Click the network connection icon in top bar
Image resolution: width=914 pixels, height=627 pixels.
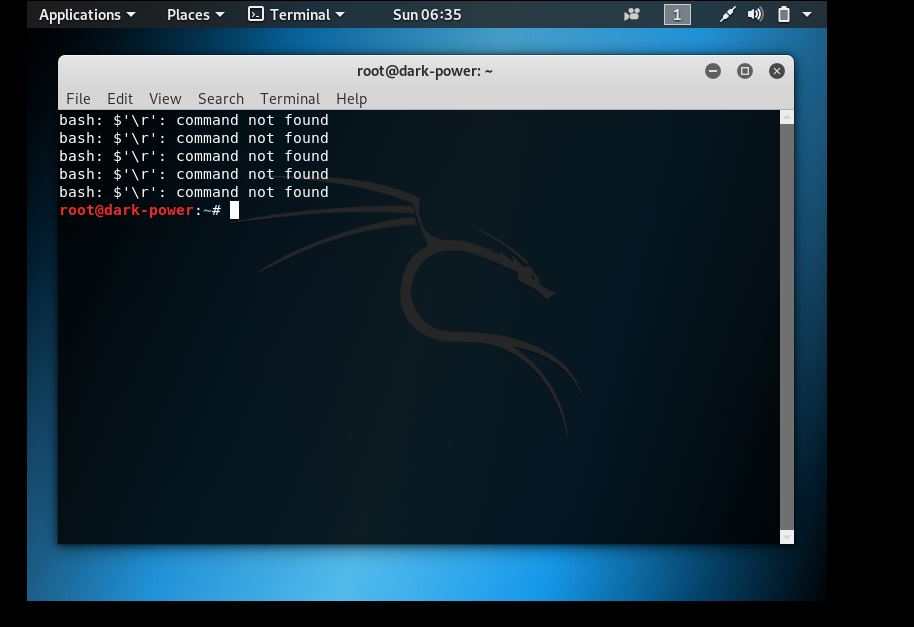pyautogui.click(x=727, y=14)
